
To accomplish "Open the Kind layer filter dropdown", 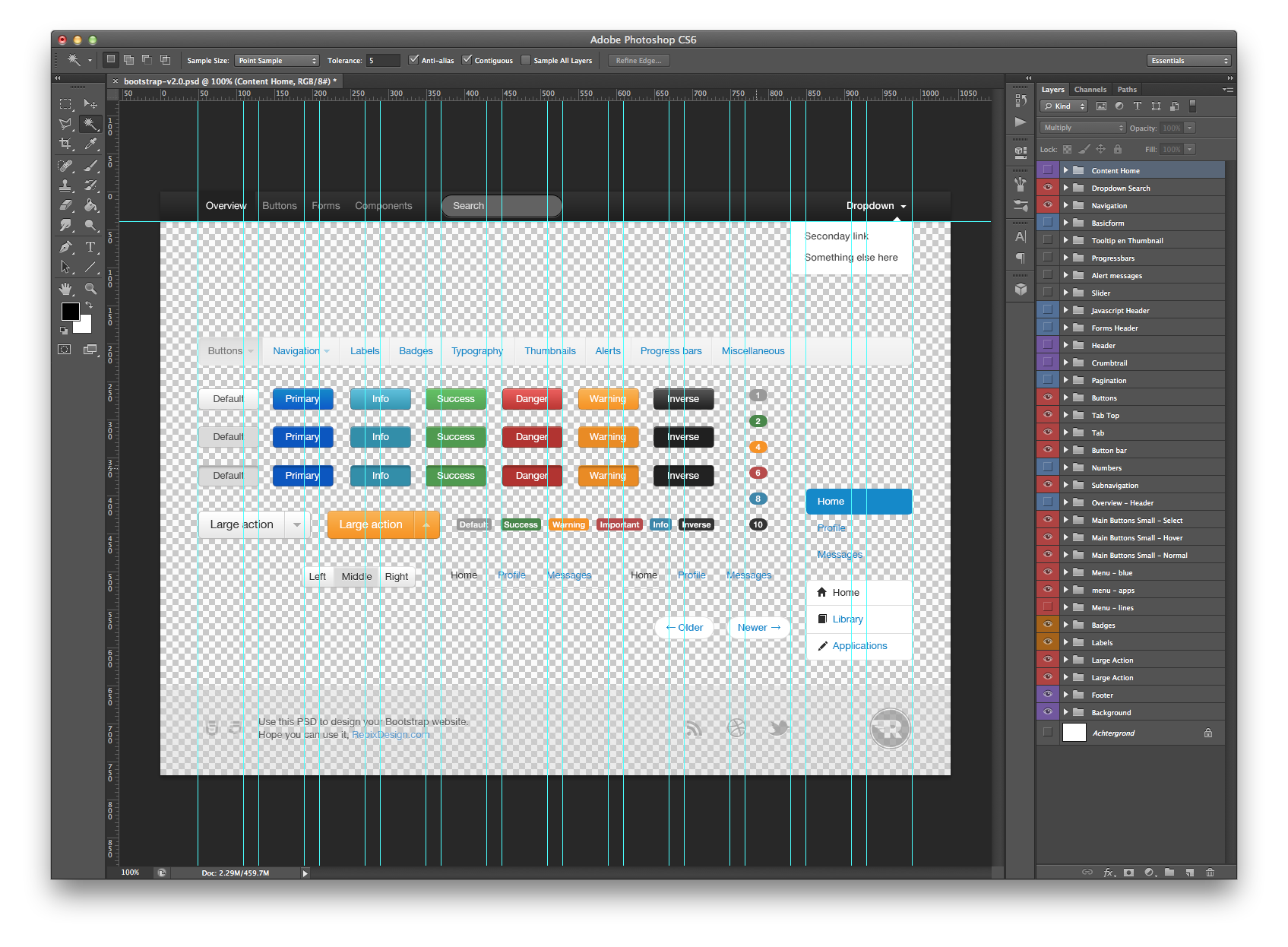I will click(x=1064, y=106).
